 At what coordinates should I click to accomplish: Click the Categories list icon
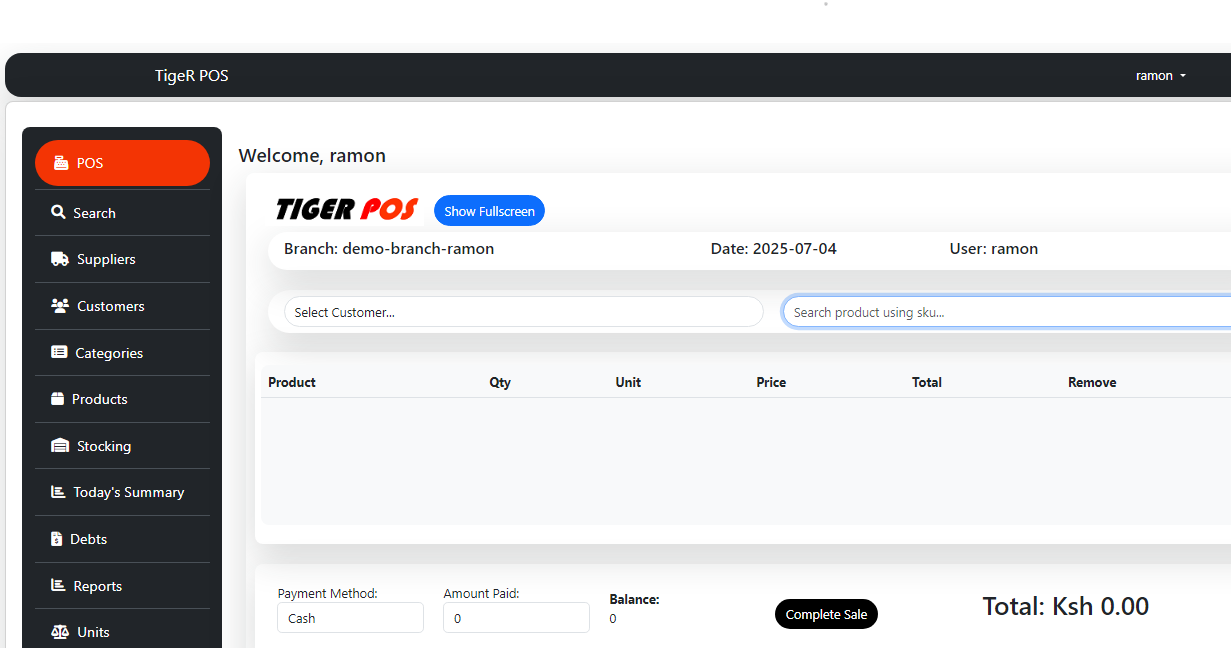click(x=59, y=352)
